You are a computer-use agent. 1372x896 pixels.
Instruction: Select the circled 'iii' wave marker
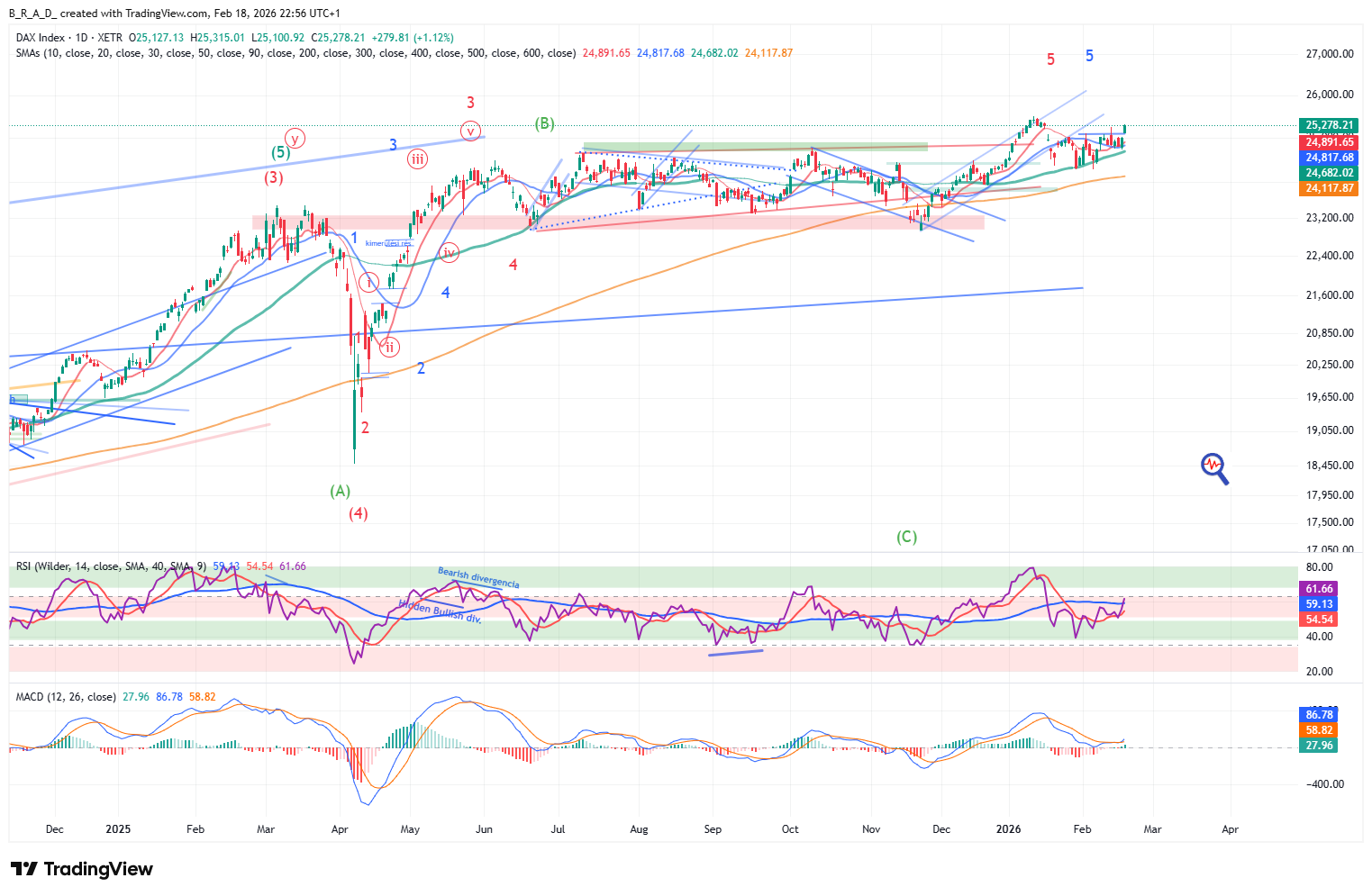coord(417,159)
